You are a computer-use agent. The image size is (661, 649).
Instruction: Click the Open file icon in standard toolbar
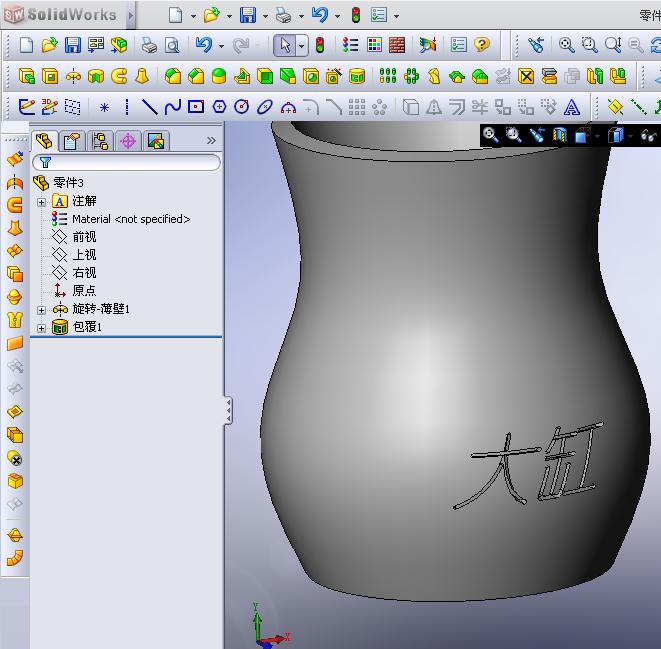[x=49, y=45]
